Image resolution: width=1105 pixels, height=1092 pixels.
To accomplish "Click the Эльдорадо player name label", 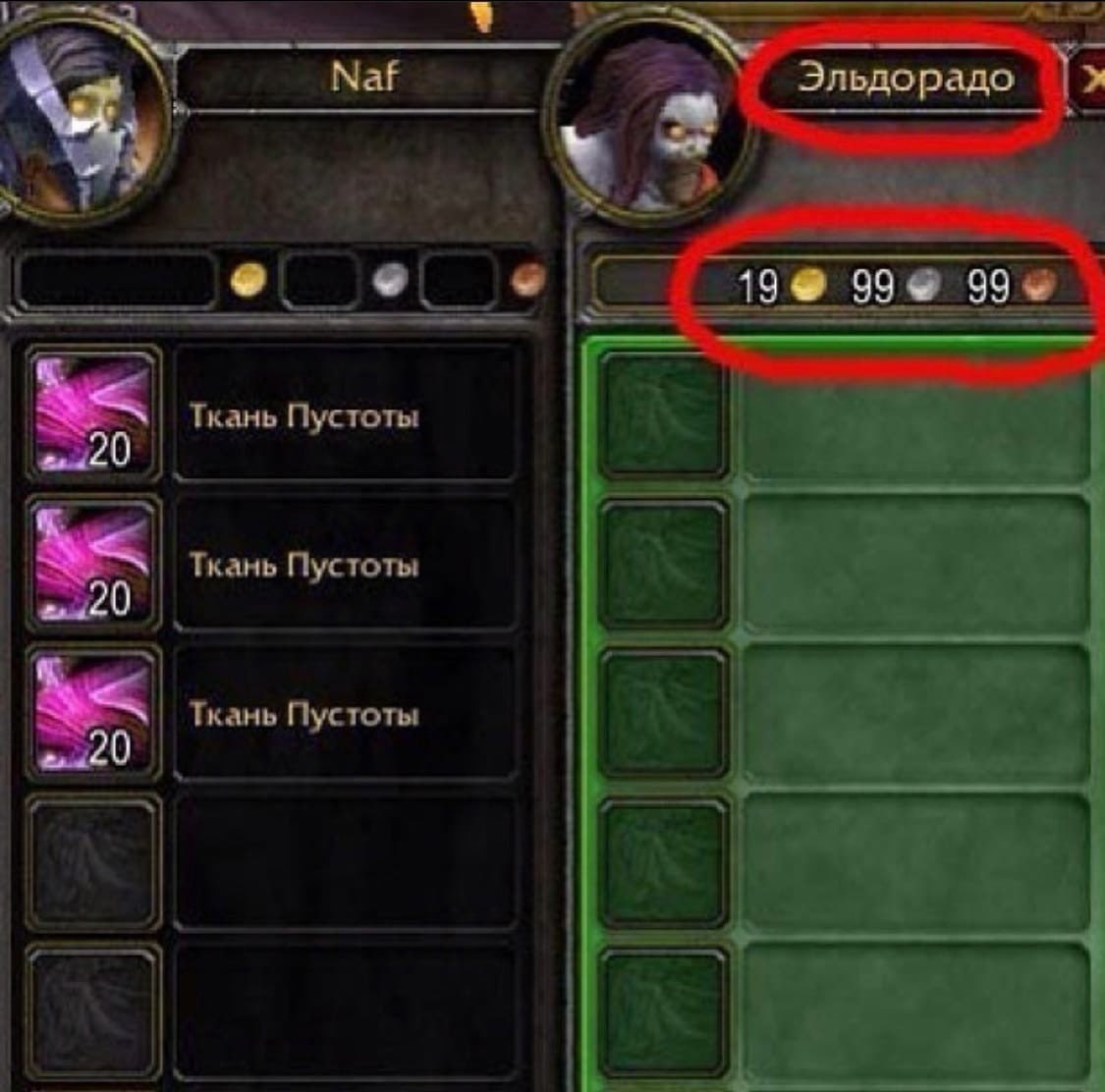I will tap(906, 76).
